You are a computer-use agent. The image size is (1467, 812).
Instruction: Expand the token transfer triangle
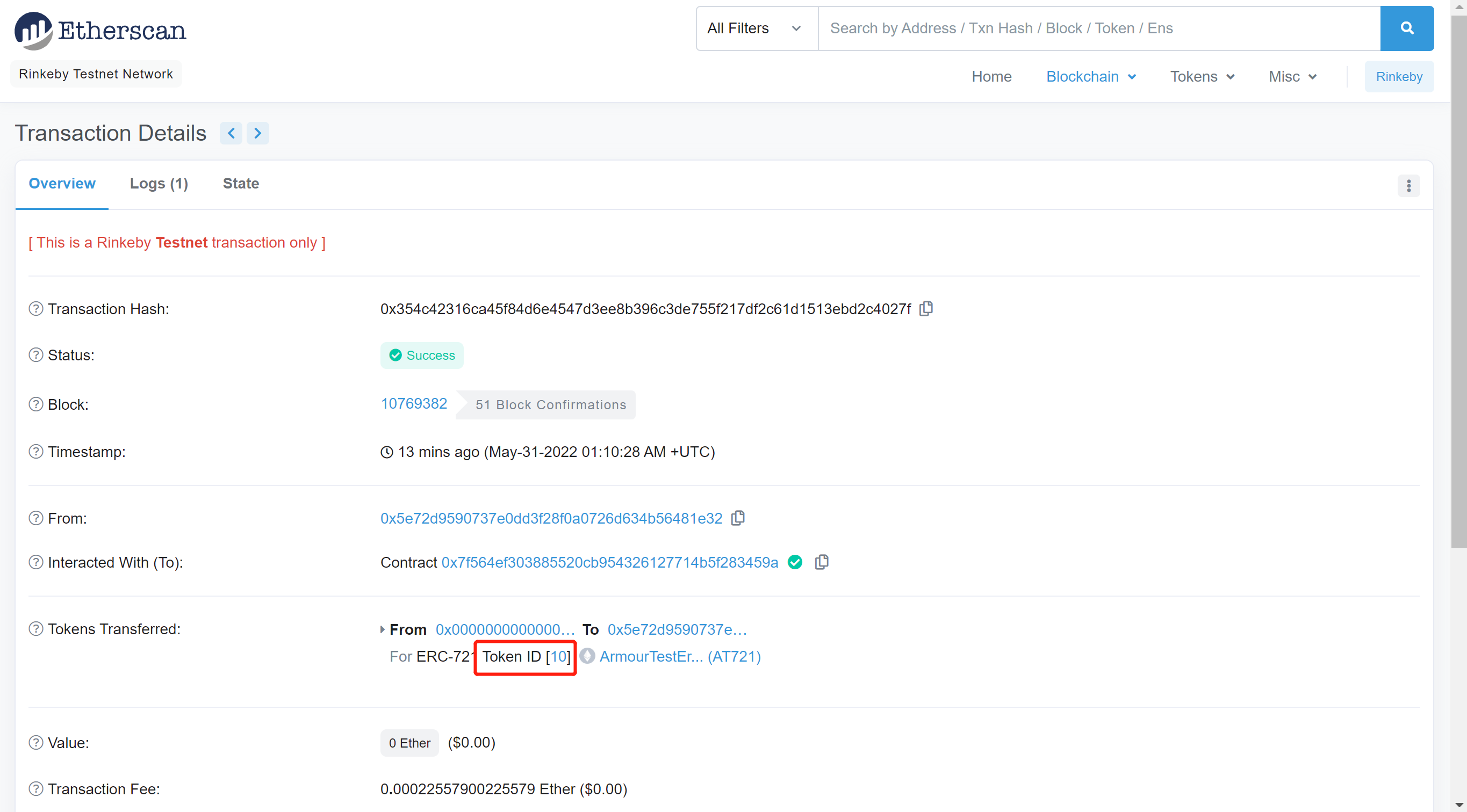(383, 629)
